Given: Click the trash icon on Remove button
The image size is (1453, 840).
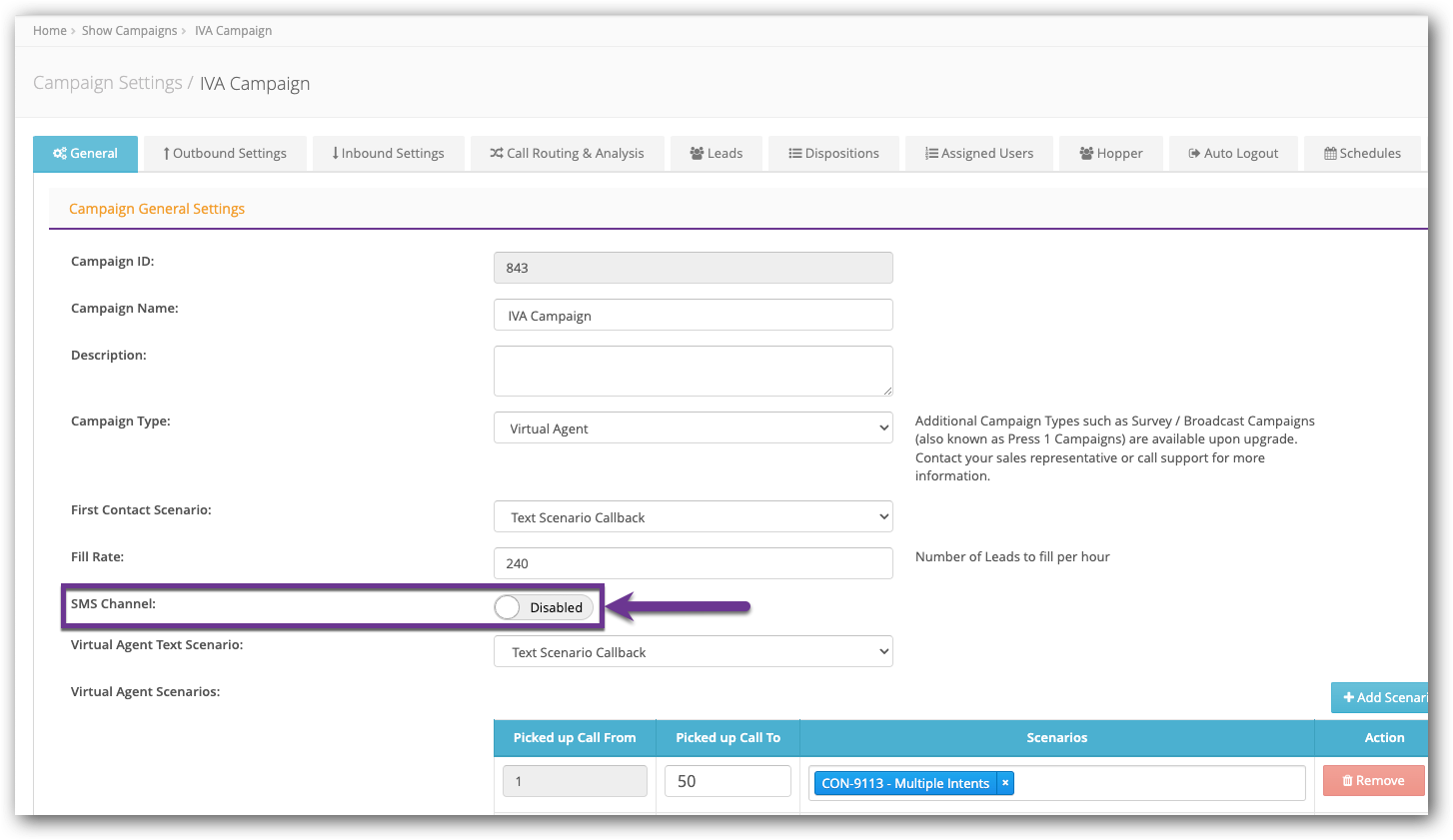Looking at the screenshot, I should point(1347,780).
